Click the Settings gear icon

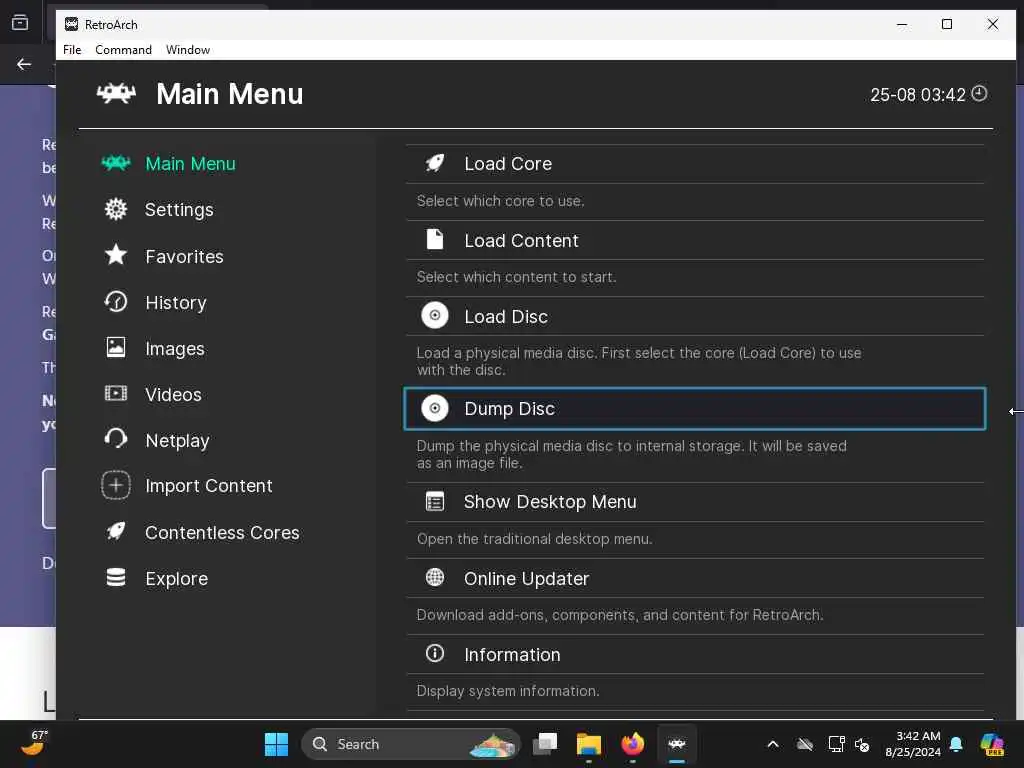(x=116, y=209)
